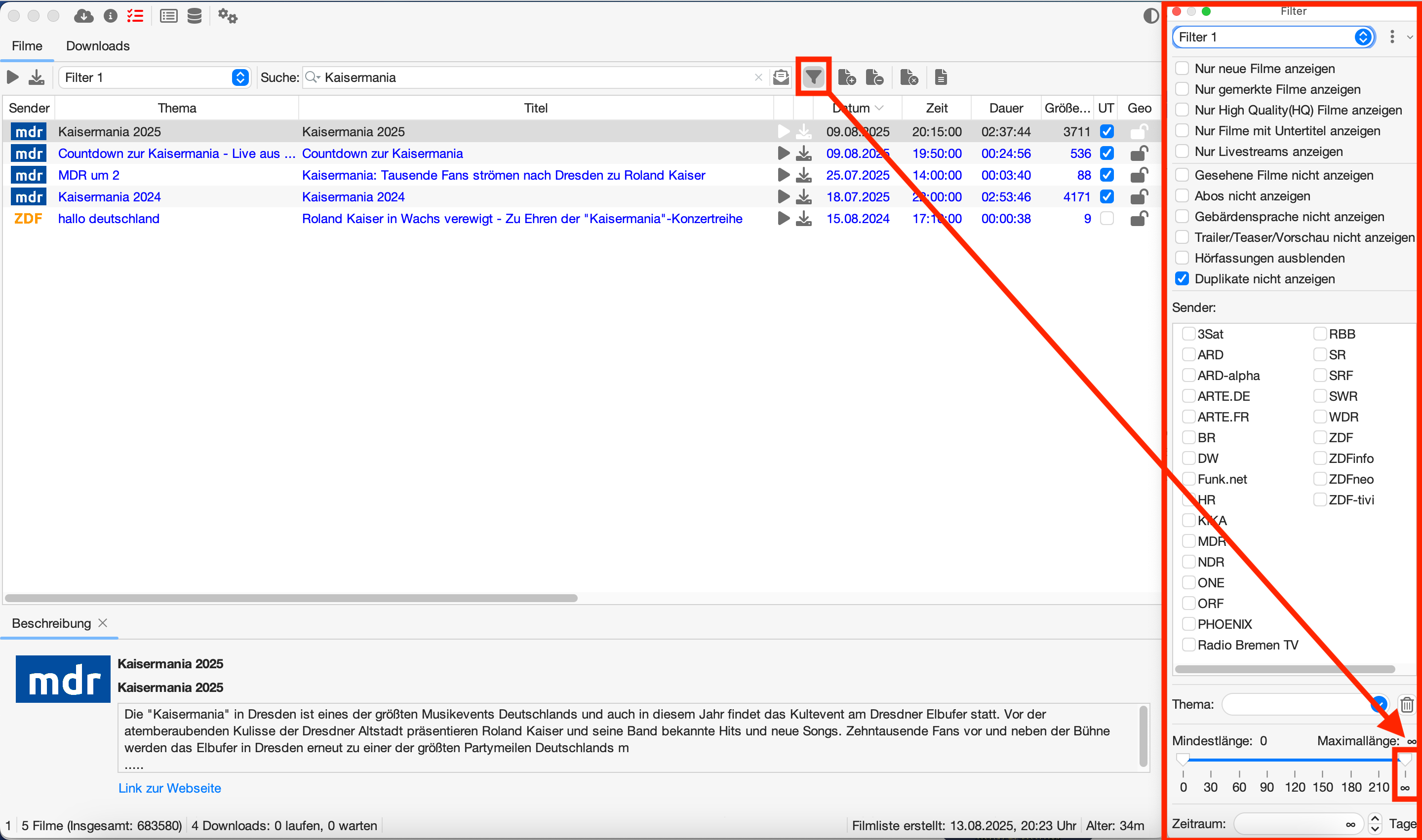Download the Countdown zur Kaisermania film
The width and height of the screenshot is (1422, 840).
[x=804, y=153]
